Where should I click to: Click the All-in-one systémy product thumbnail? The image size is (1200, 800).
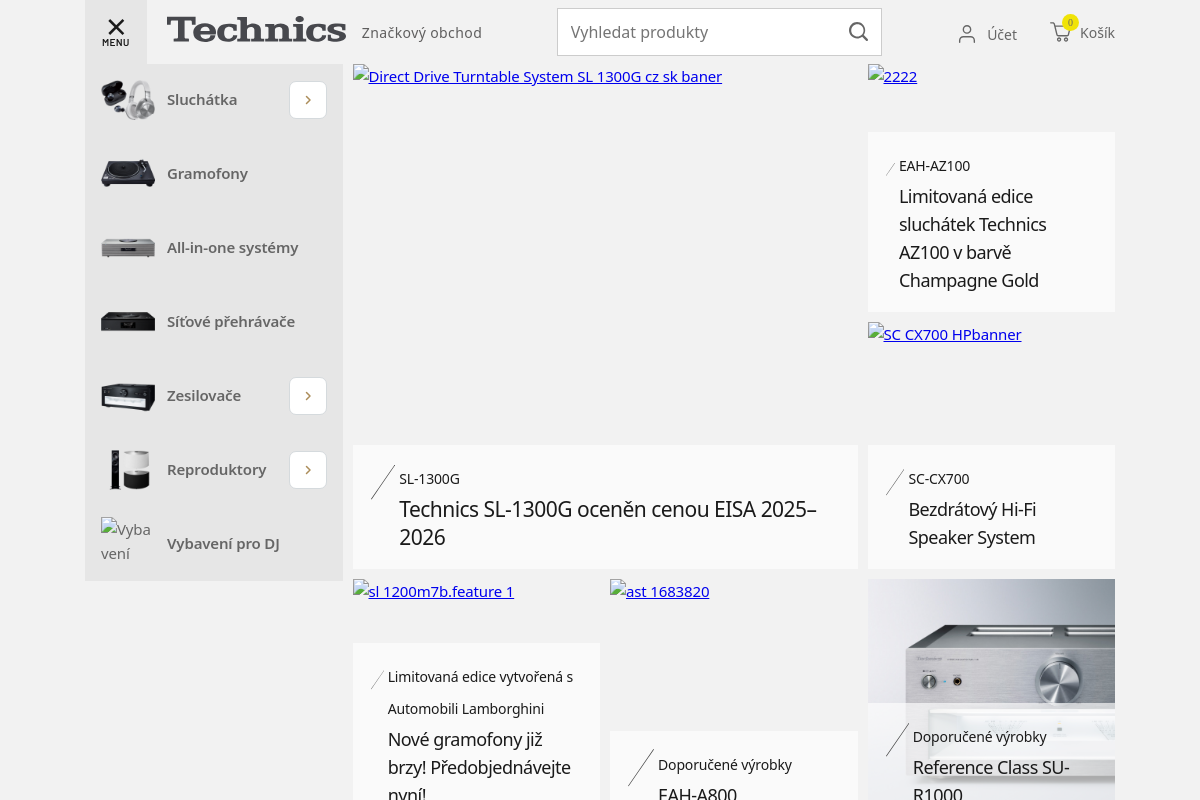[128, 248]
